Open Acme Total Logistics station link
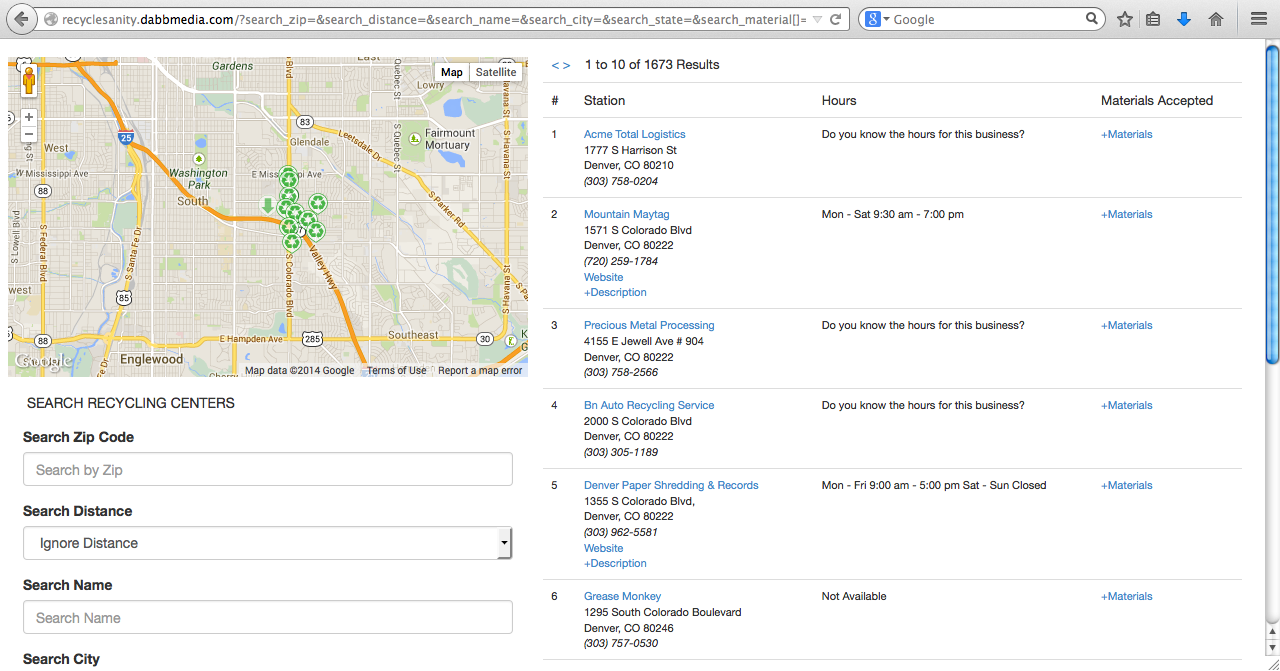 [x=635, y=134]
